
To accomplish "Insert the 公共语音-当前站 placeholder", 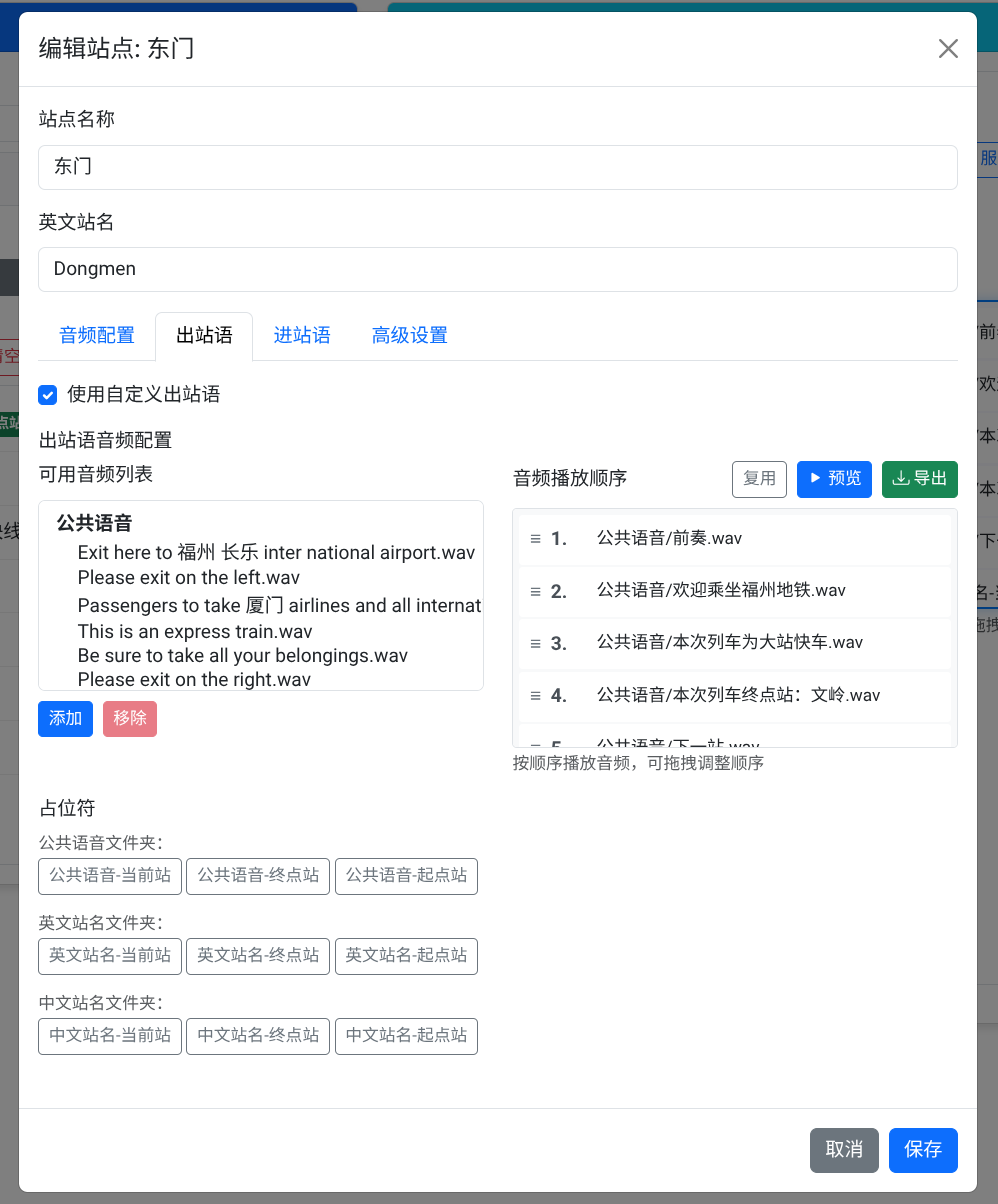I will click(x=109, y=876).
